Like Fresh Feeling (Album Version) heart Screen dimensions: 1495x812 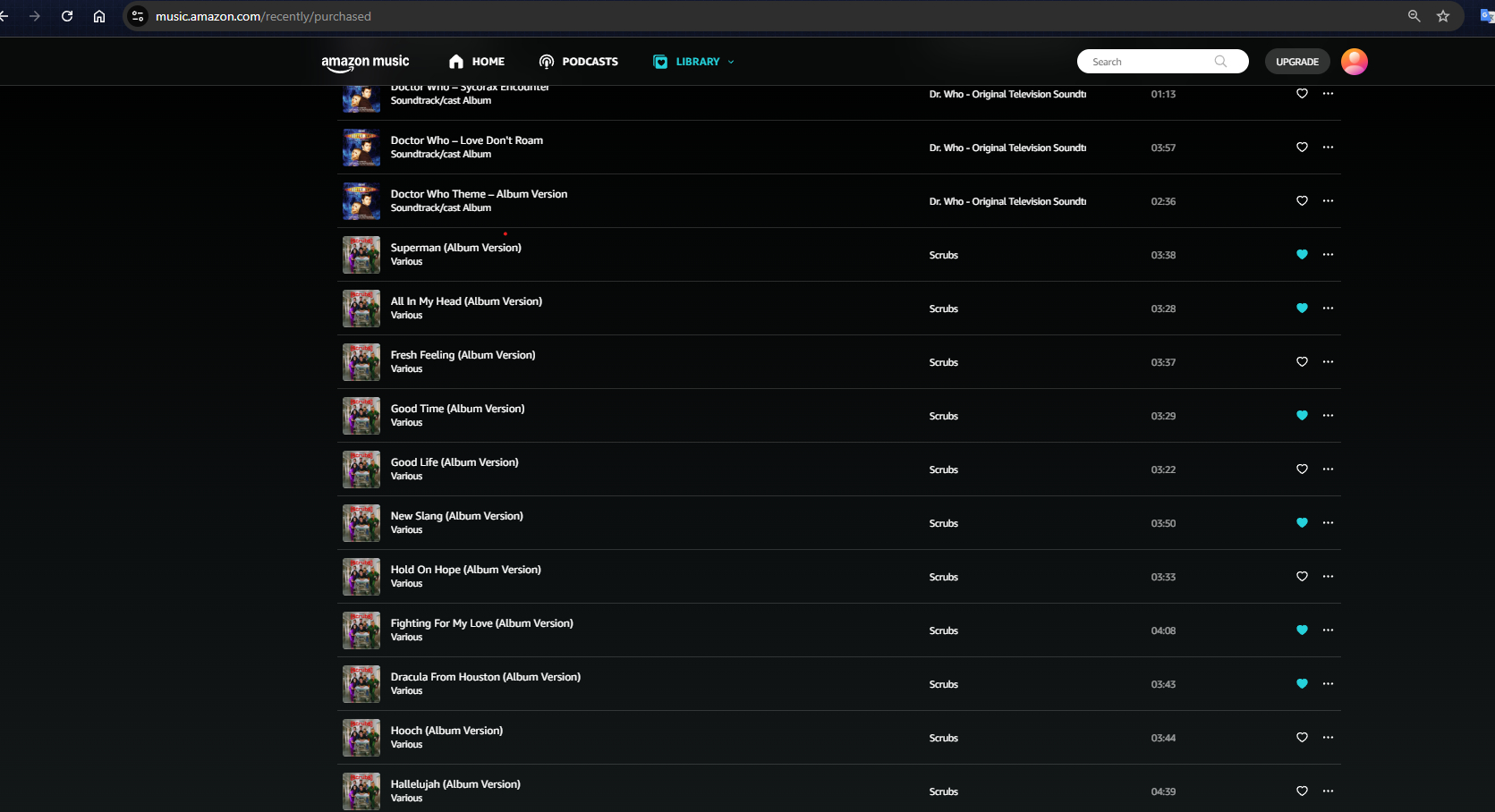[1302, 362]
